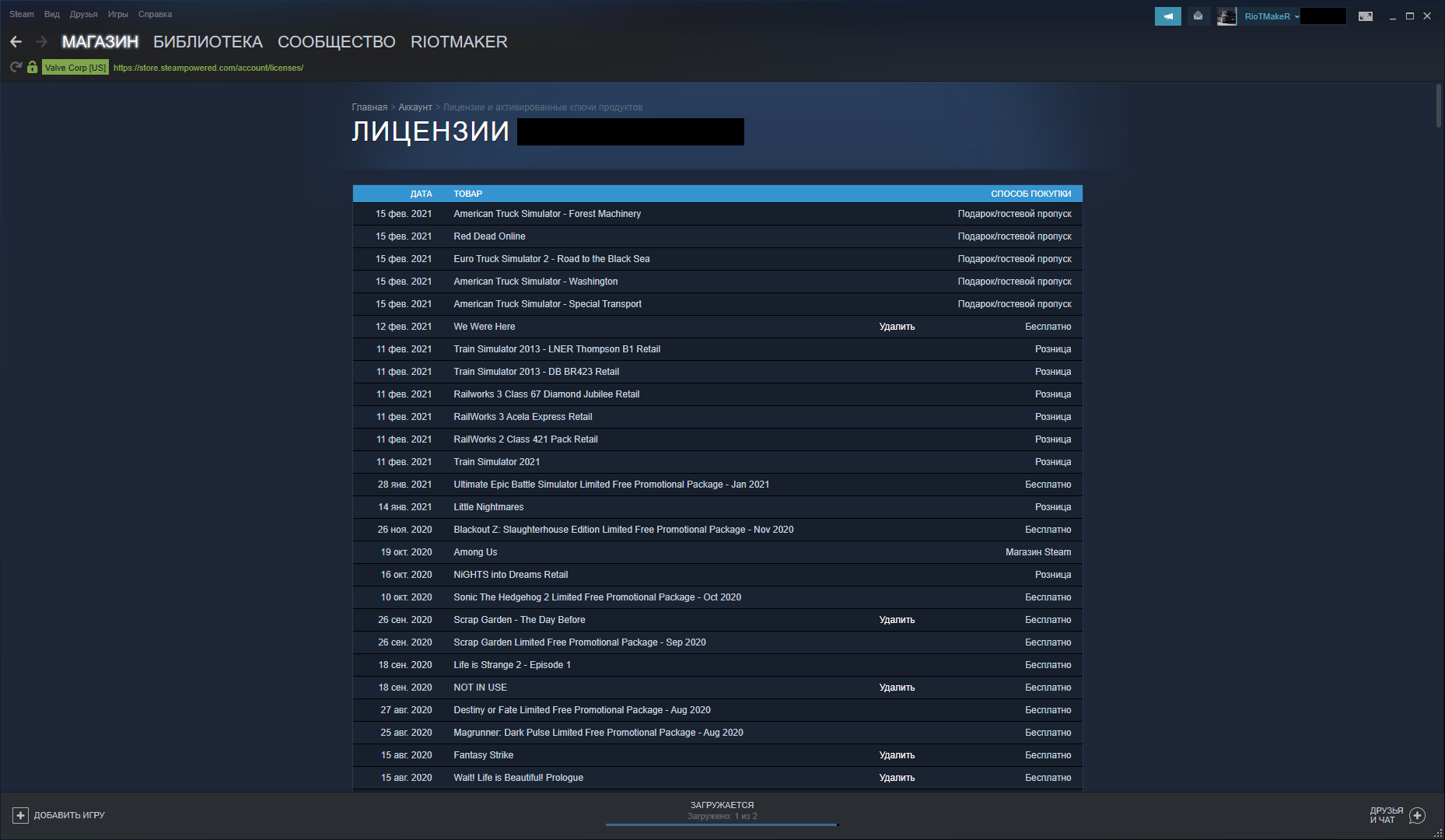Select the NiGHTS into Dreams Retail text

click(x=511, y=575)
